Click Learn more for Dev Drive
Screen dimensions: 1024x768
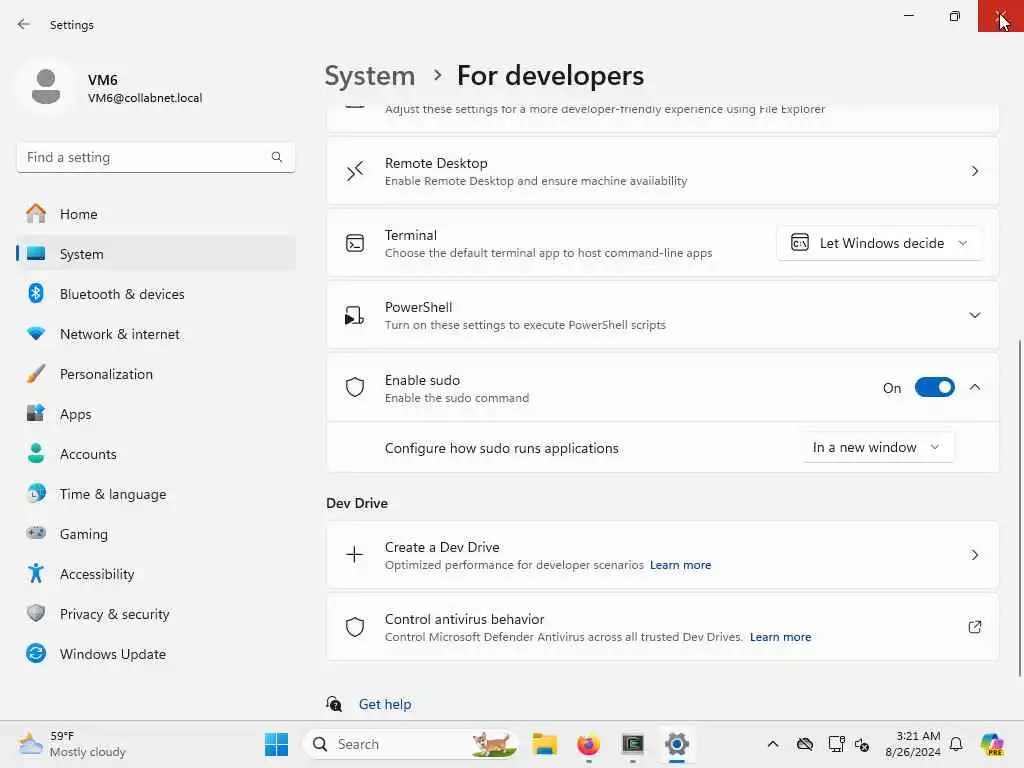(x=680, y=565)
